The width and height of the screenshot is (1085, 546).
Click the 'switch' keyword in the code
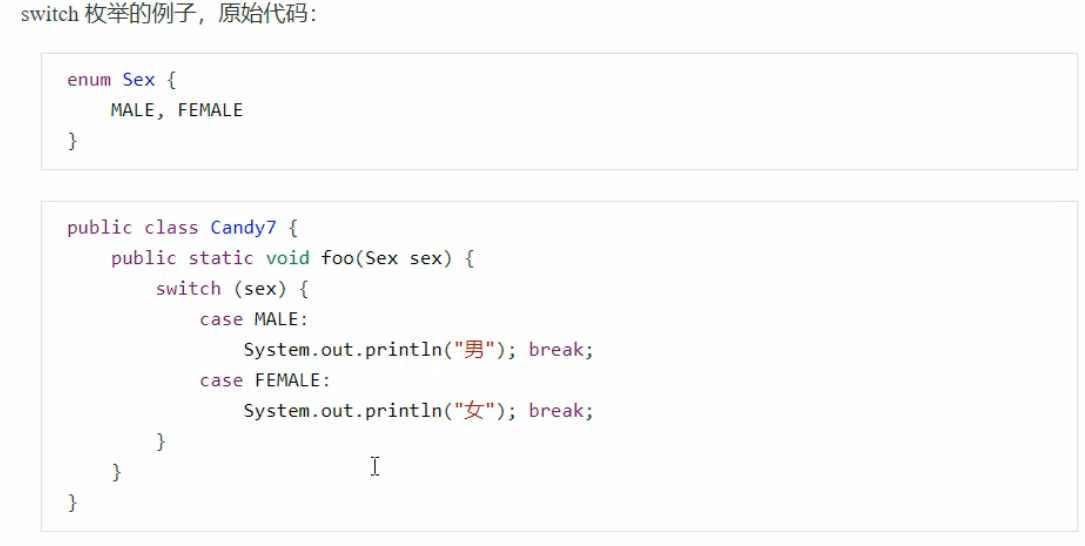pyautogui.click(x=188, y=289)
